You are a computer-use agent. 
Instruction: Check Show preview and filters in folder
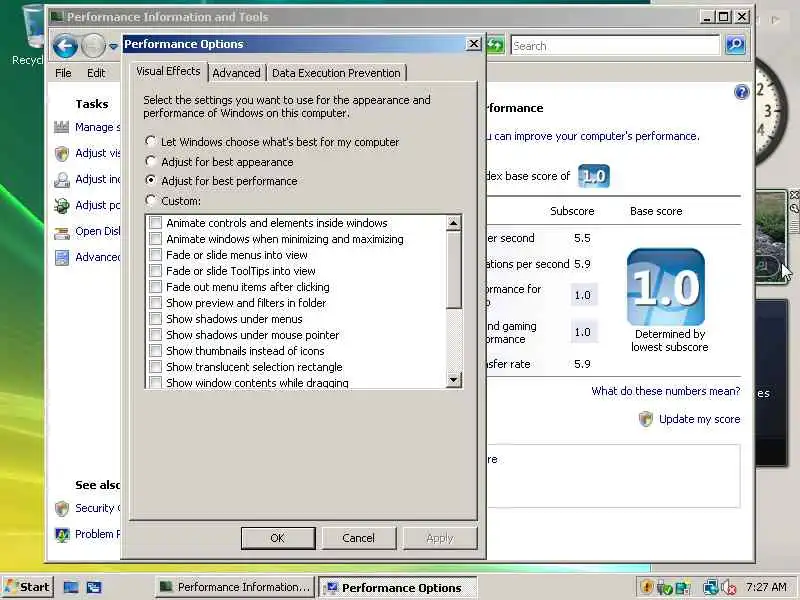click(x=156, y=303)
